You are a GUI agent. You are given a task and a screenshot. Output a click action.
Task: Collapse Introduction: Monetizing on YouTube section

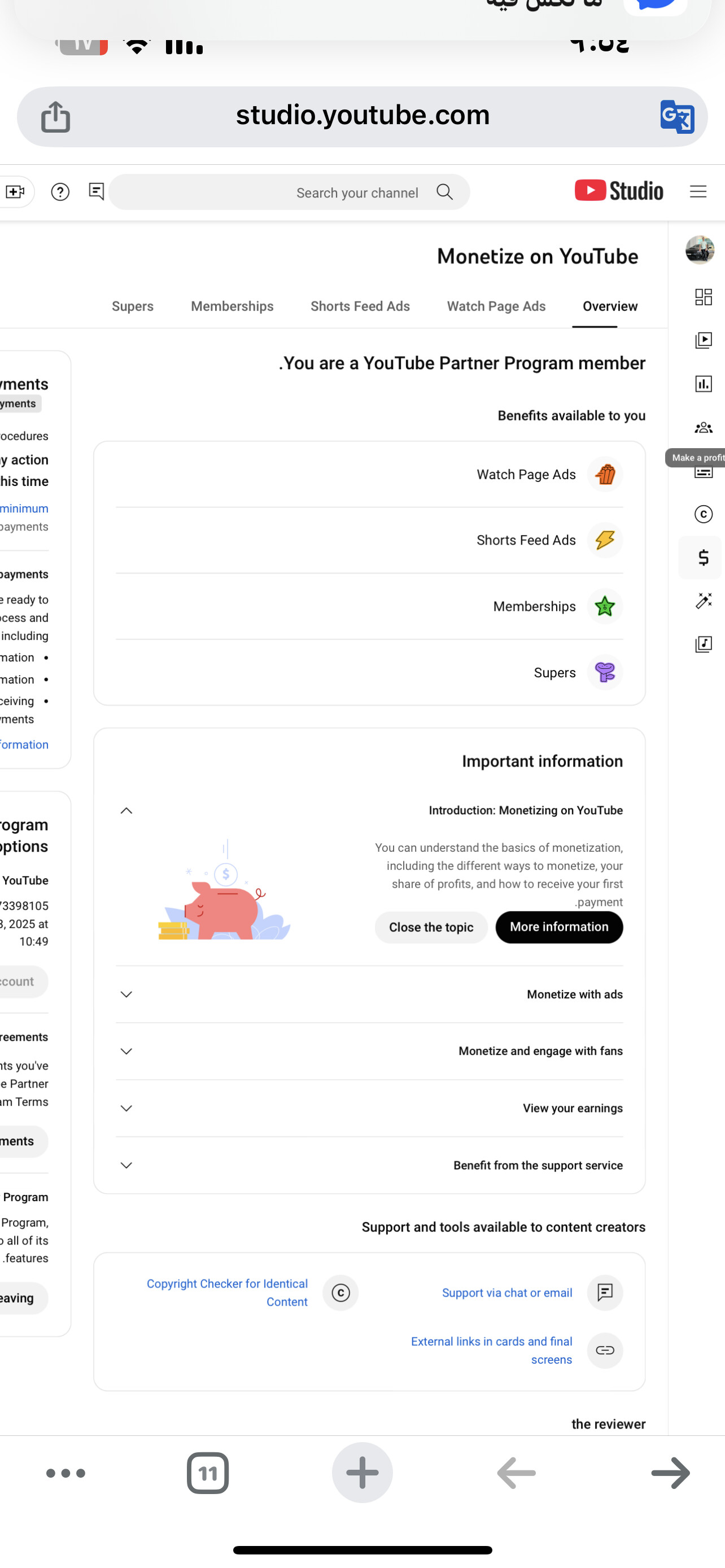pos(126,810)
